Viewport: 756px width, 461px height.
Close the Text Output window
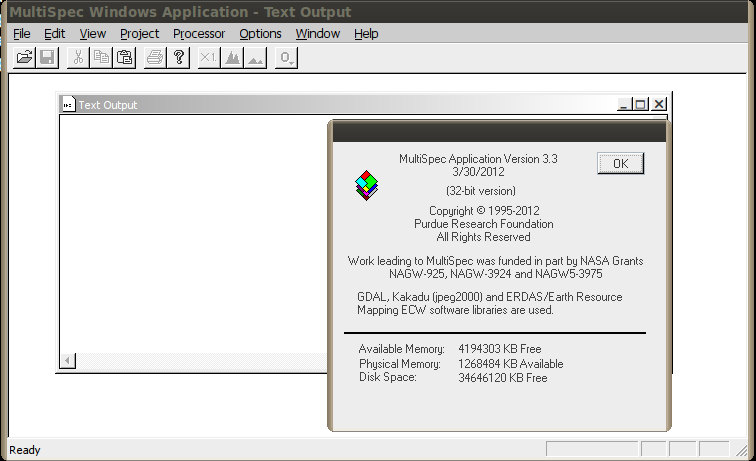click(x=659, y=104)
